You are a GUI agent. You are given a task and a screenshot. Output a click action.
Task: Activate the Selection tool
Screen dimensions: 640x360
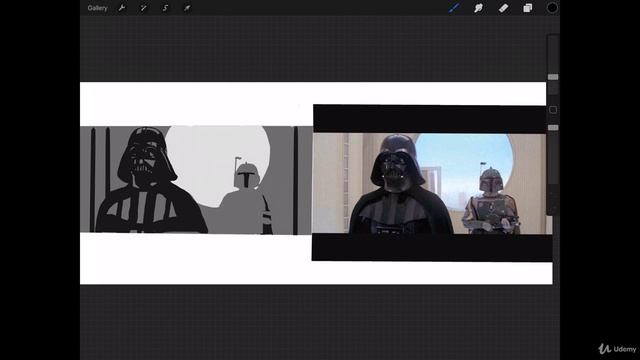[165, 8]
